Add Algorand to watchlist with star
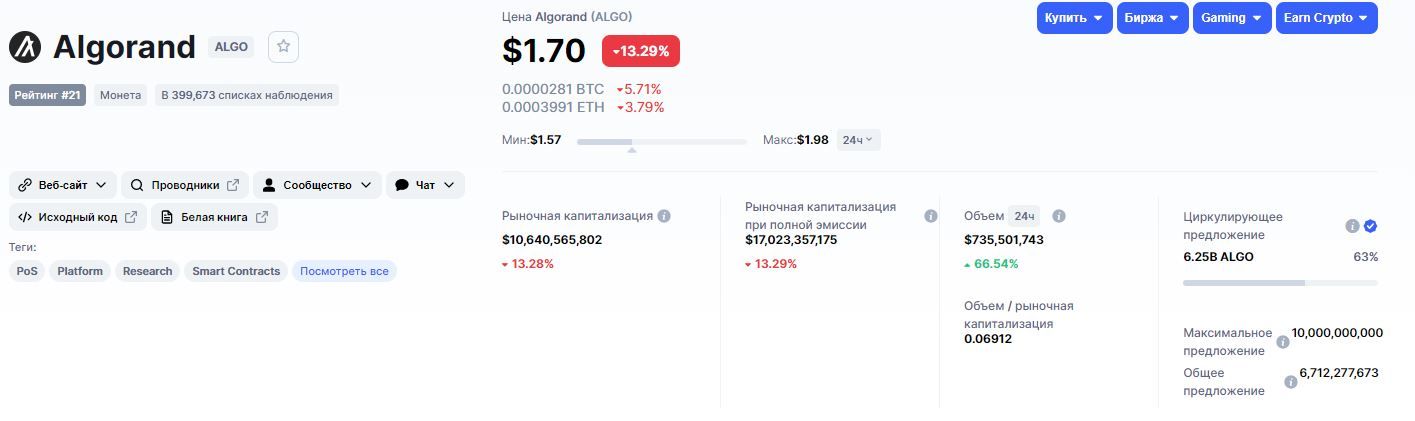Image resolution: width=1415 pixels, height=421 pixels. pos(283,46)
